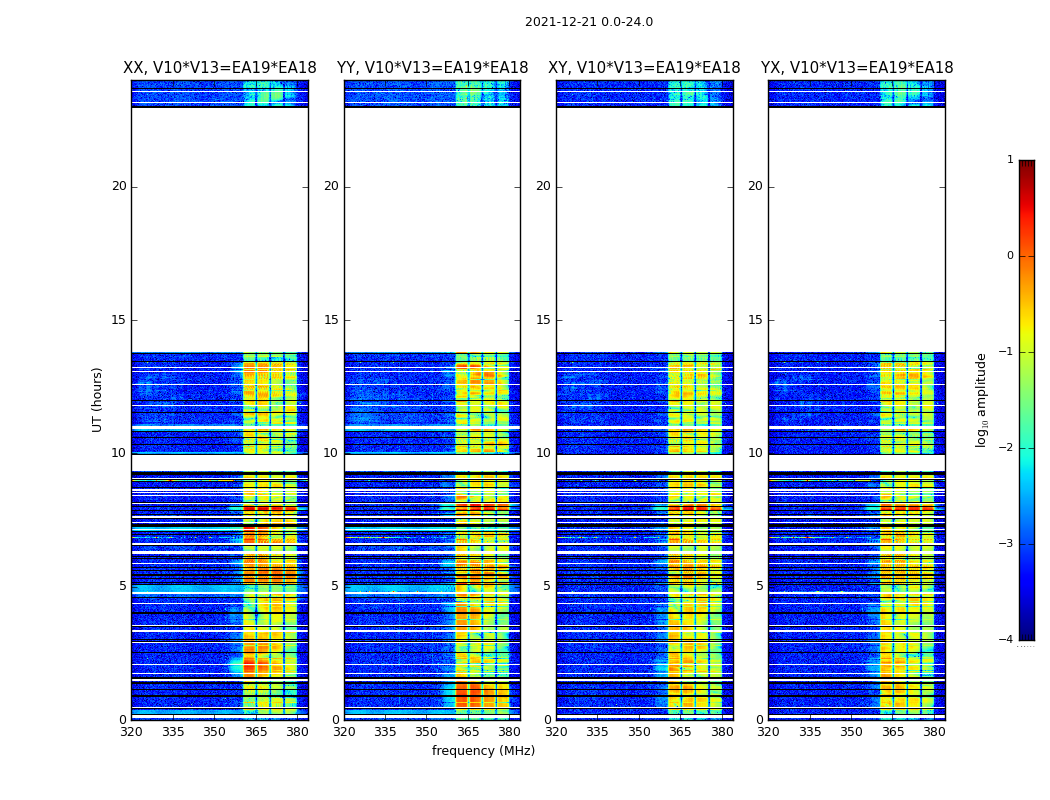
Task: Click the date title 2021-12-21 0.0-24.0
Action: 588,22
